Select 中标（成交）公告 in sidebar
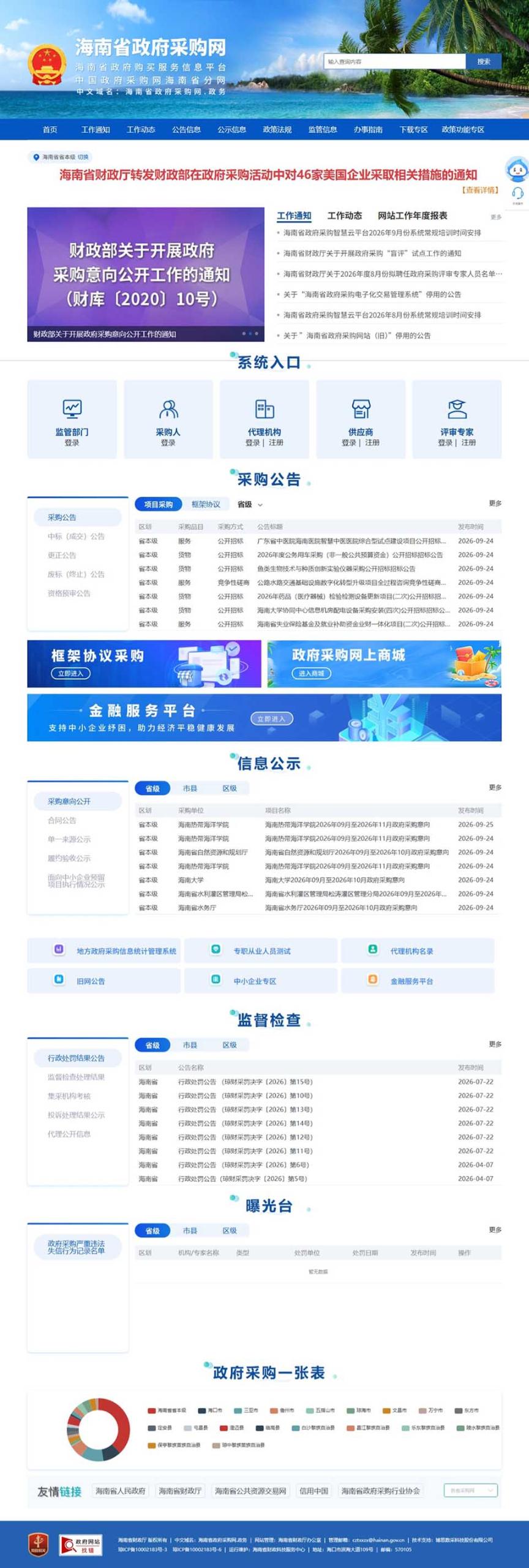Image resolution: width=529 pixels, height=1568 pixels. coord(76,537)
